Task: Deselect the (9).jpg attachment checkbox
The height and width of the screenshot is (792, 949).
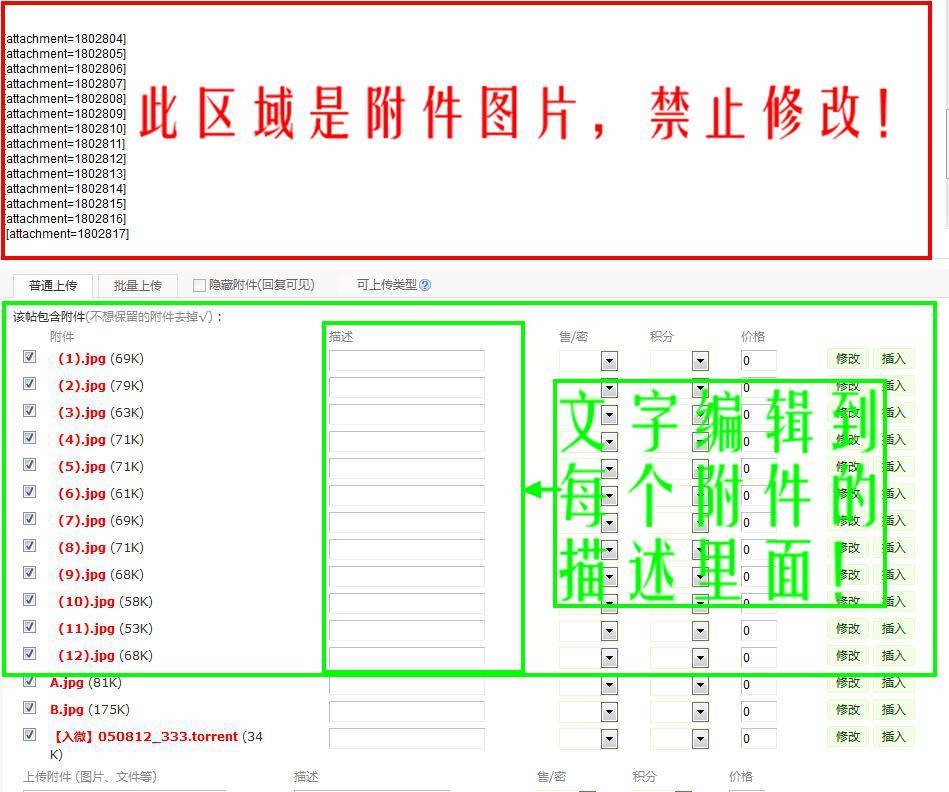Action: [x=30, y=572]
